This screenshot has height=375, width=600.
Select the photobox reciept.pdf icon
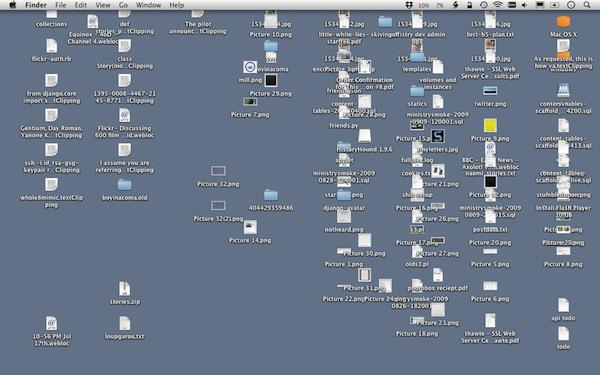point(438,275)
